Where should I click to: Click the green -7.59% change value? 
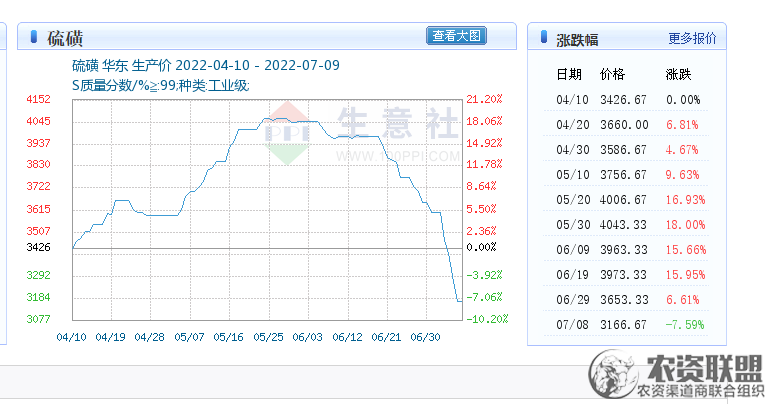(685, 325)
